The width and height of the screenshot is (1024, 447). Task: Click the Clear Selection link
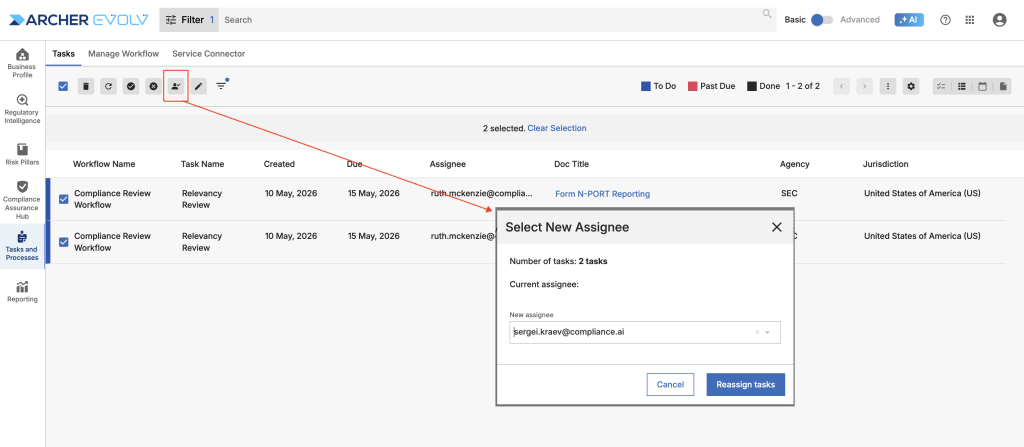pos(557,128)
